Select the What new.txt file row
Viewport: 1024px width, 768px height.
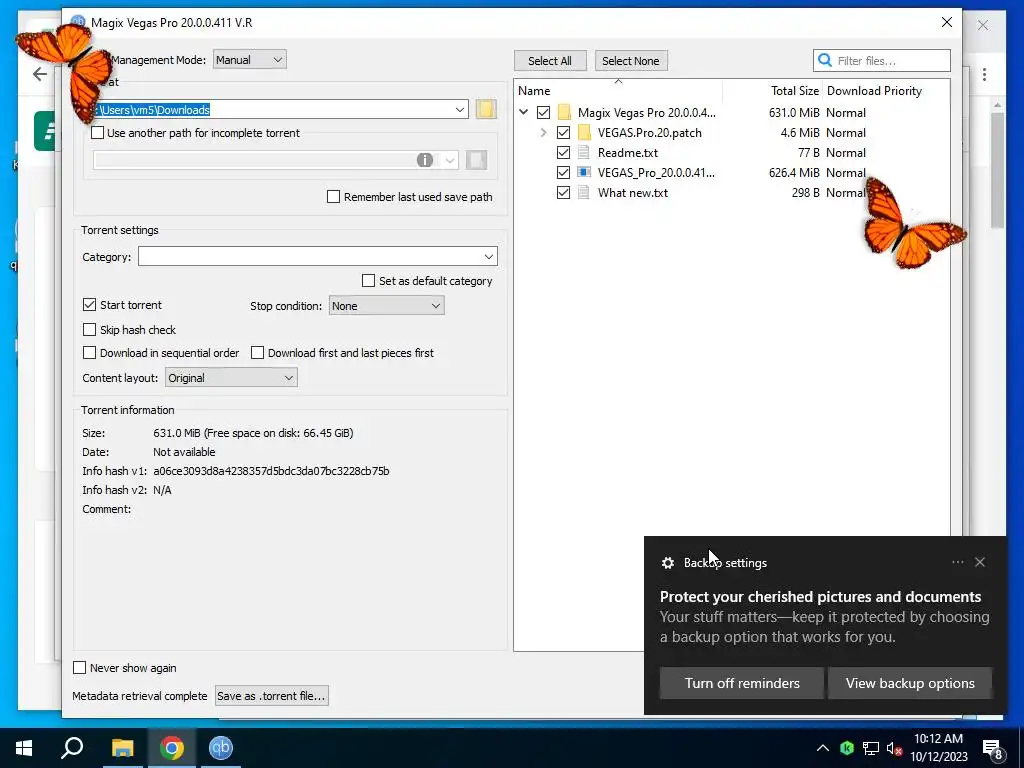pyautogui.click(x=731, y=193)
